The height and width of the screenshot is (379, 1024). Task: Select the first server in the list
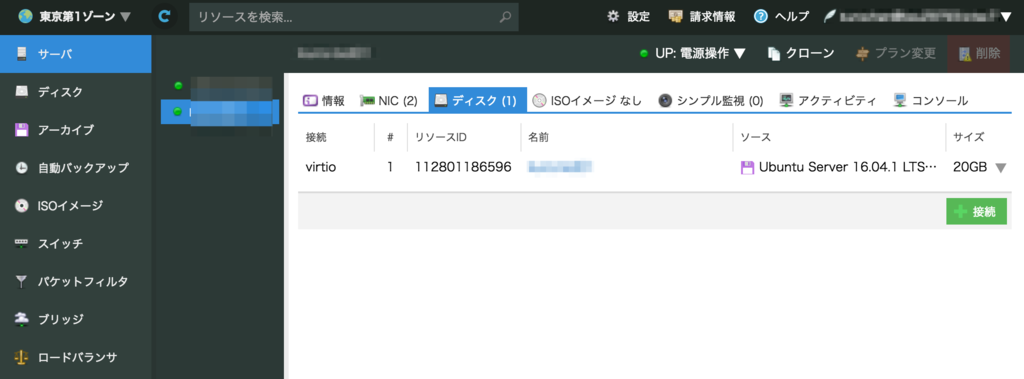point(220,86)
